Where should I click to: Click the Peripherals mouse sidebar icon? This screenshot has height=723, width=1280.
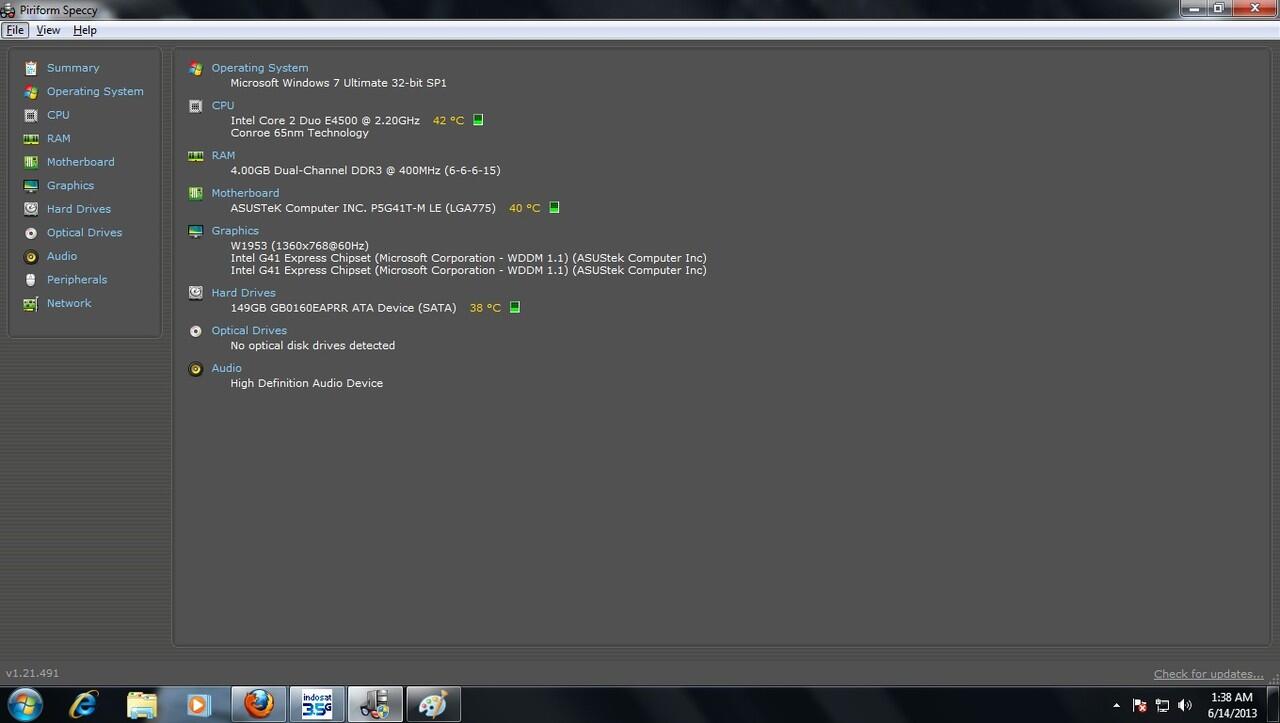point(31,280)
